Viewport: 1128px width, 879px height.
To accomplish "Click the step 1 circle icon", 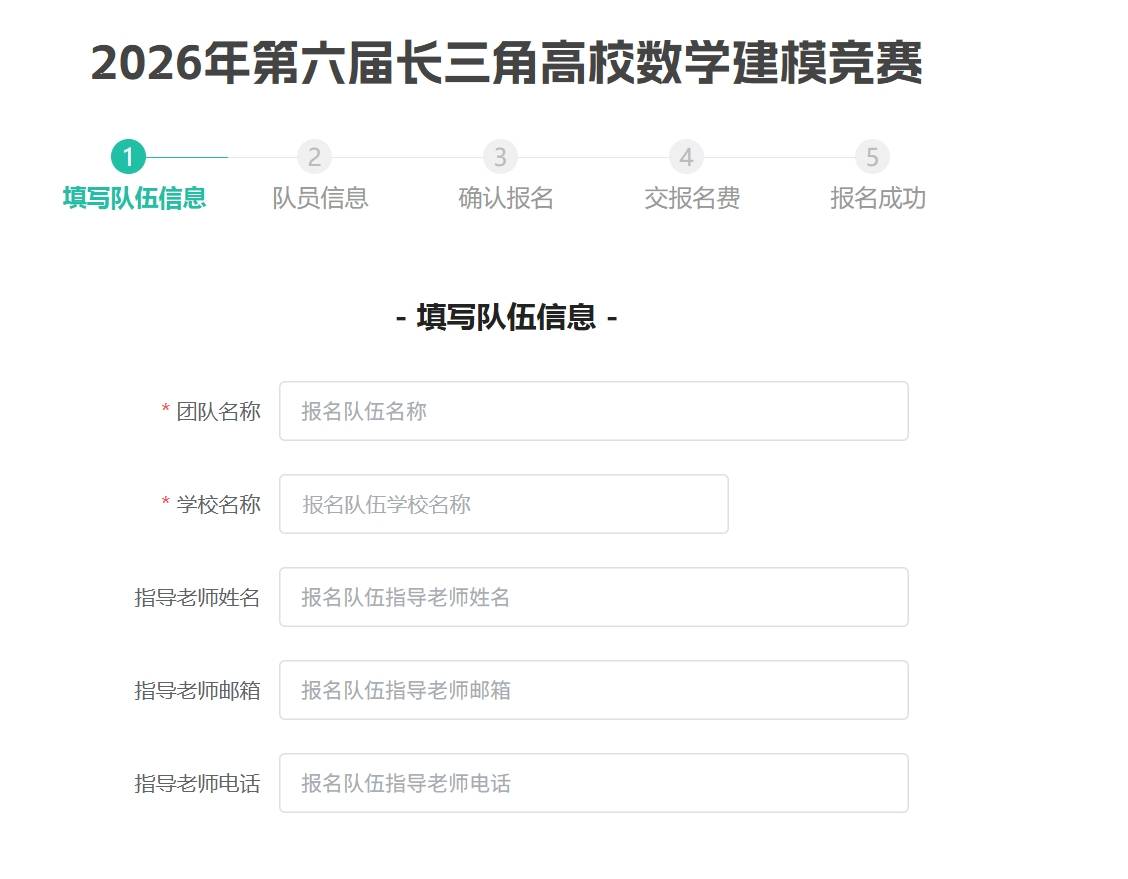I will tap(128, 157).
